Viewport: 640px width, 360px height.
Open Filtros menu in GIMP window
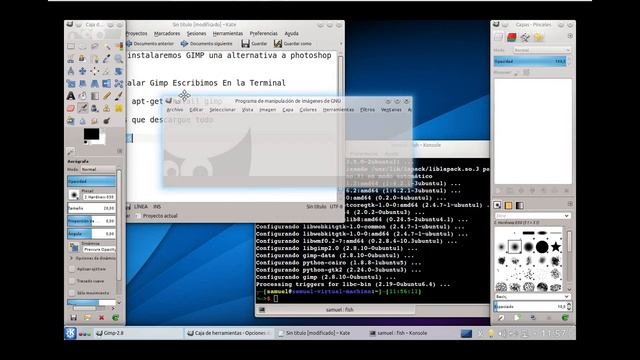coord(367,110)
